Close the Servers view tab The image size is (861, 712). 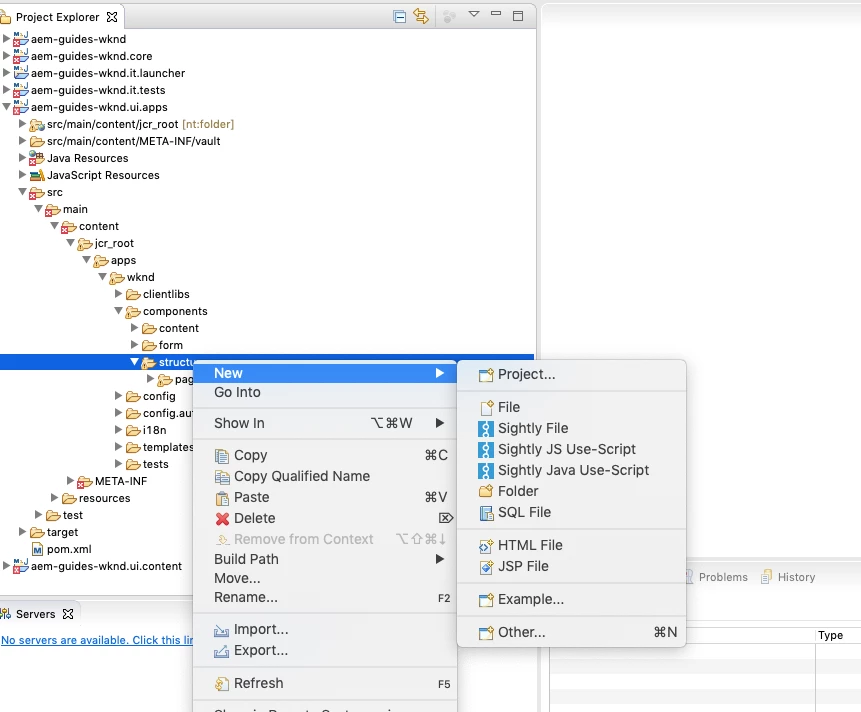click(68, 614)
